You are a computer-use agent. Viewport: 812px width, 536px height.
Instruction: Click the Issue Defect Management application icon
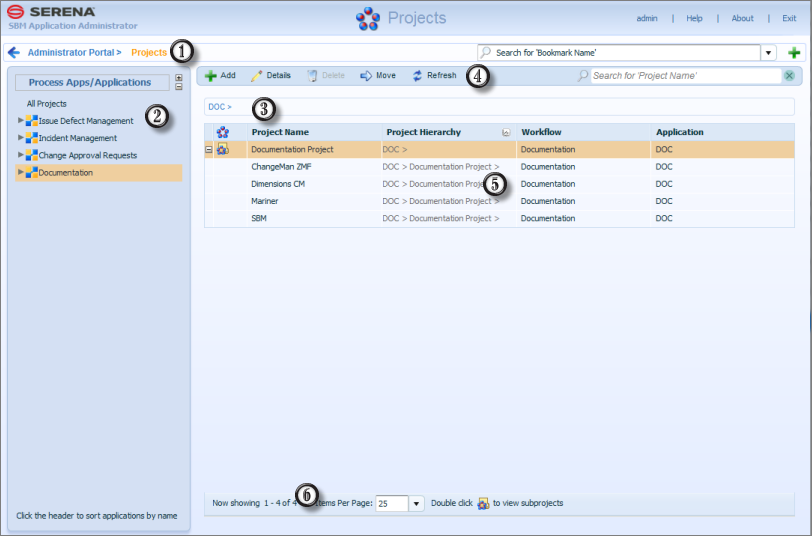[32, 121]
